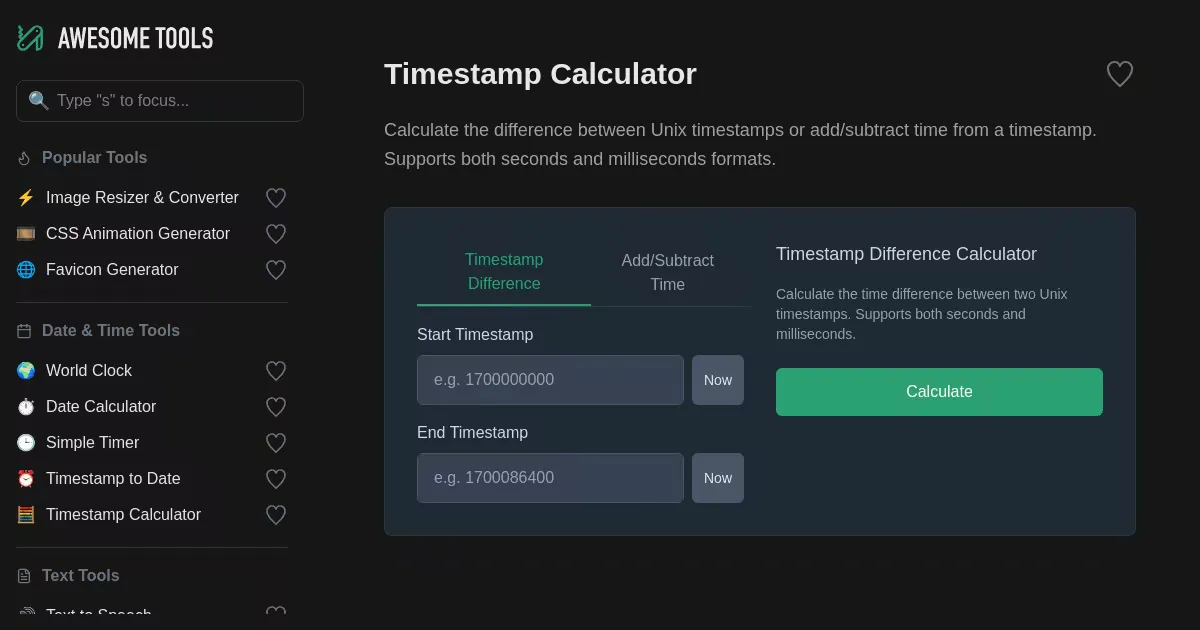
Task: Click the heart next to Timestamp to Date
Action: (x=276, y=479)
